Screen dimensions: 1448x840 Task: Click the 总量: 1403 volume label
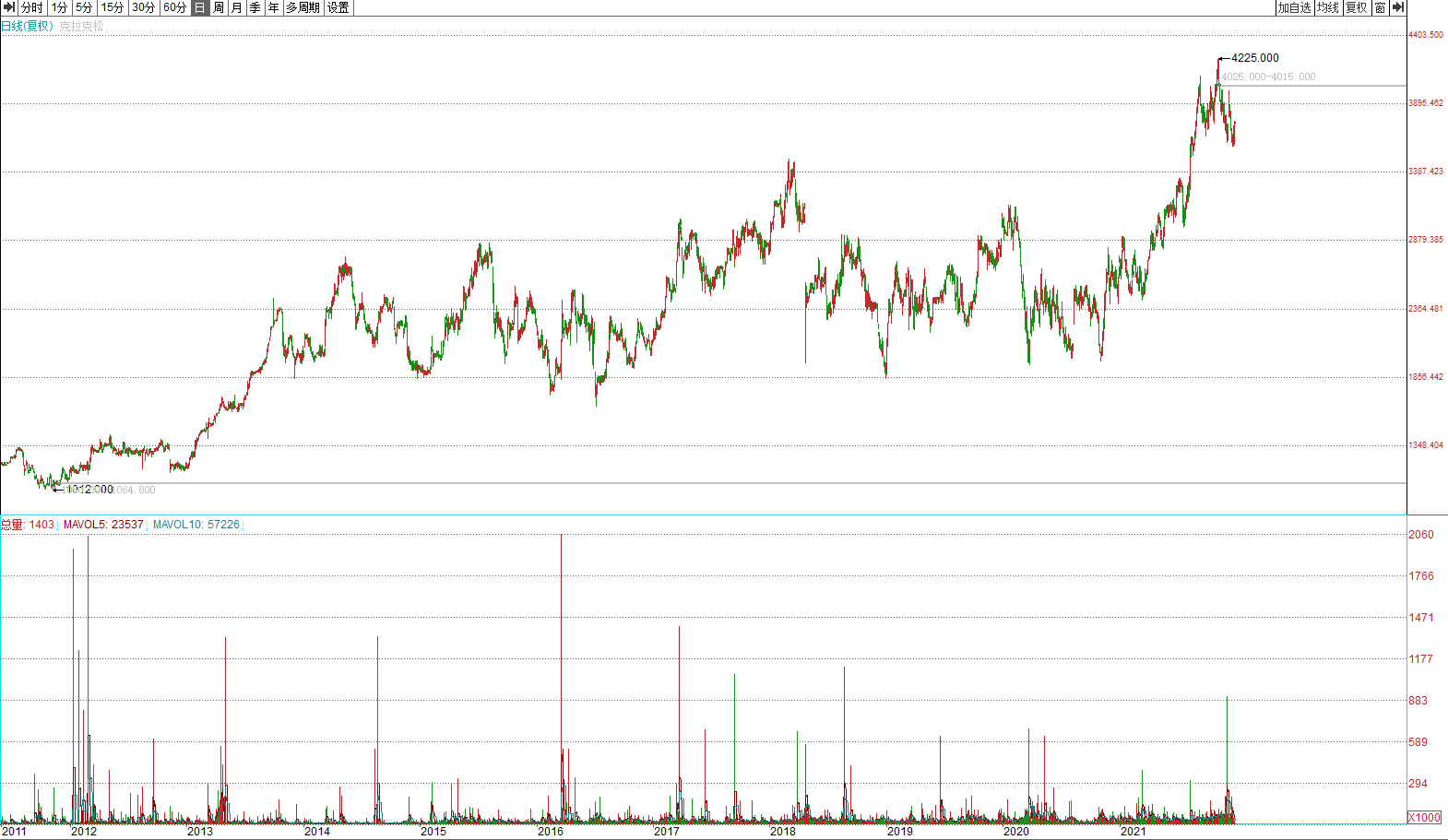tap(28, 525)
